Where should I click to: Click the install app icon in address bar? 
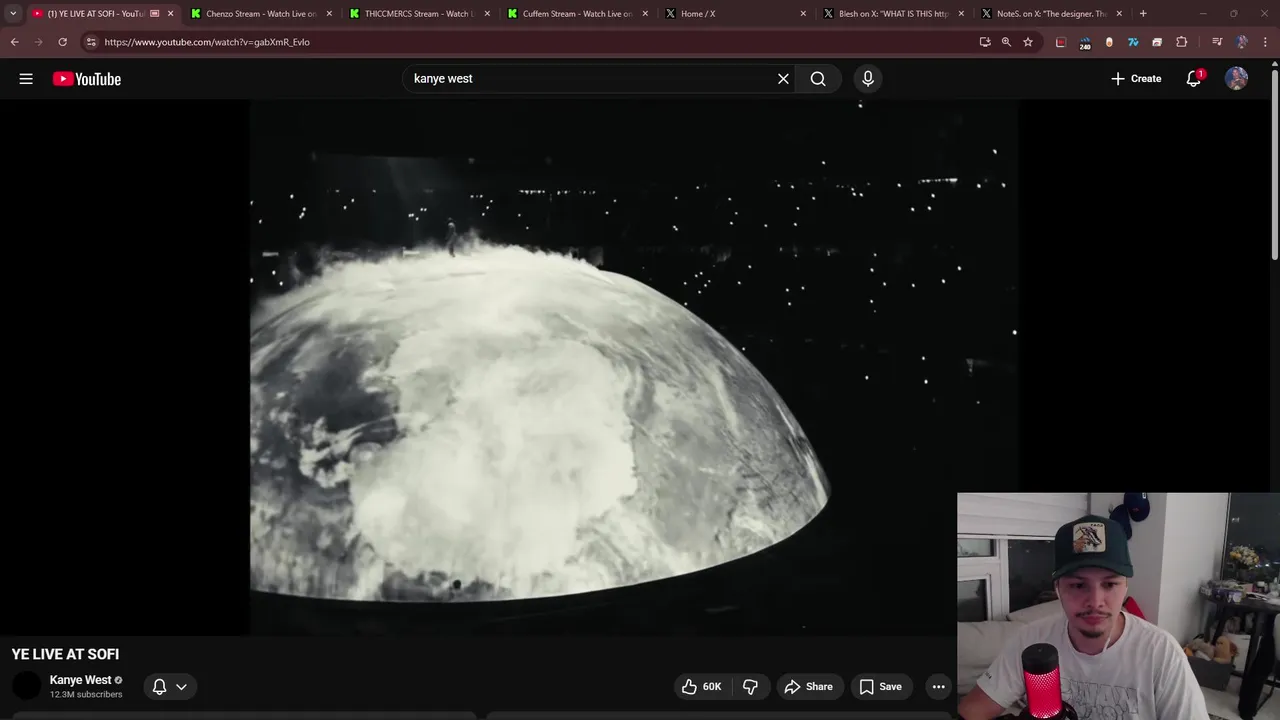point(985,42)
